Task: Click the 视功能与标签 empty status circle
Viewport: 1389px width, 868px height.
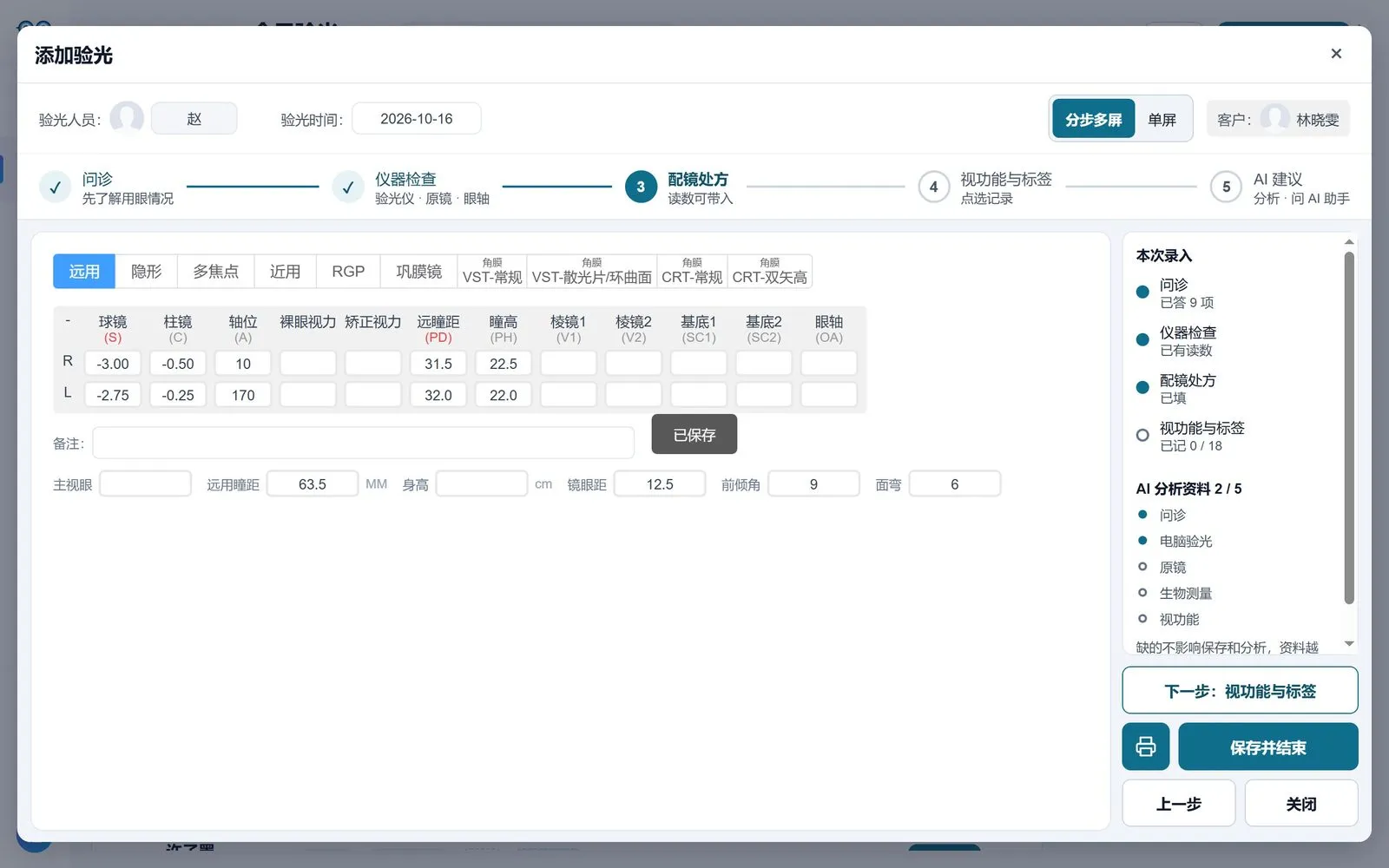Action: 1142,435
